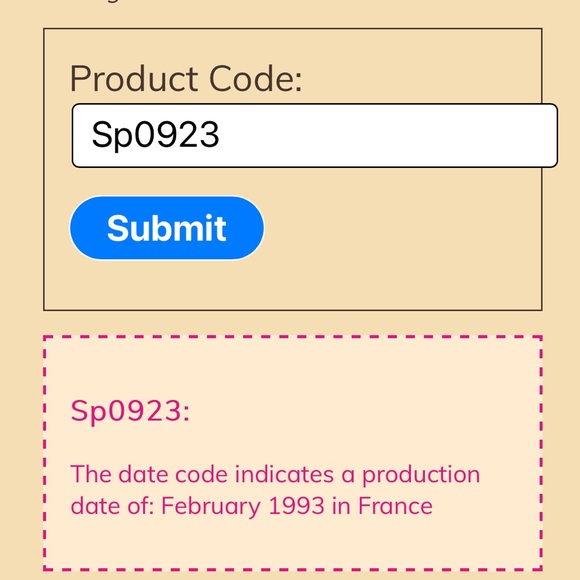Screen dimensions: 580x580
Task: Click the blank right part of input field
Action: (x=388, y=135)
